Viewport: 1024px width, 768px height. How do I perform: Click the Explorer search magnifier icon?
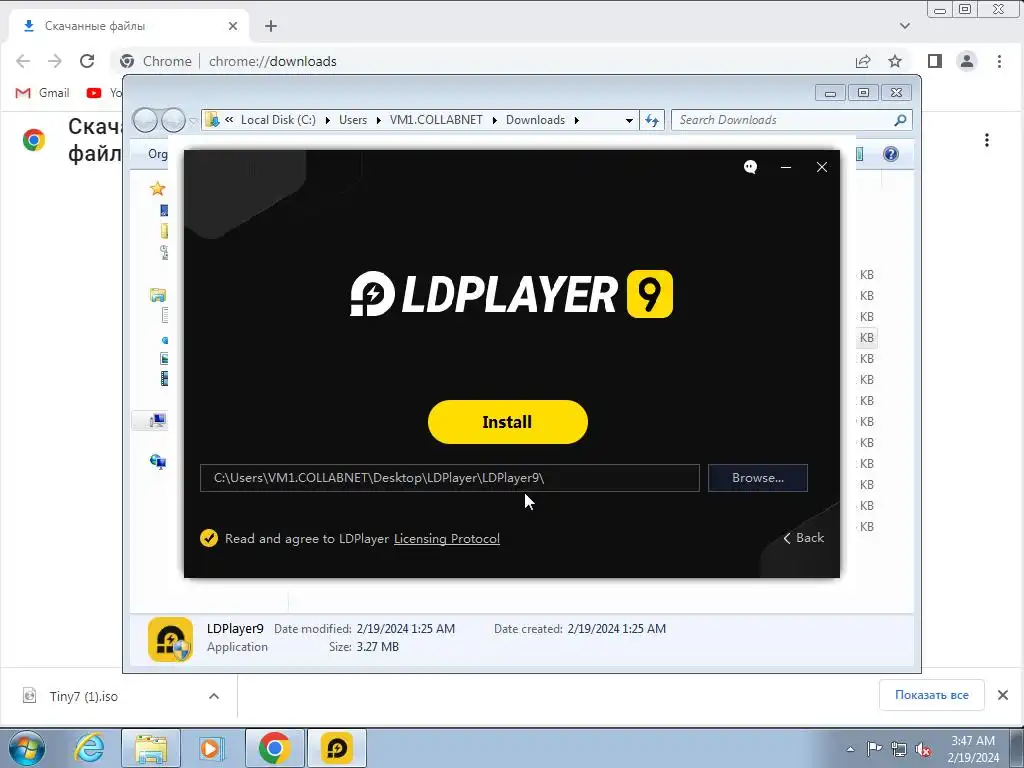(x=901, y=120)
